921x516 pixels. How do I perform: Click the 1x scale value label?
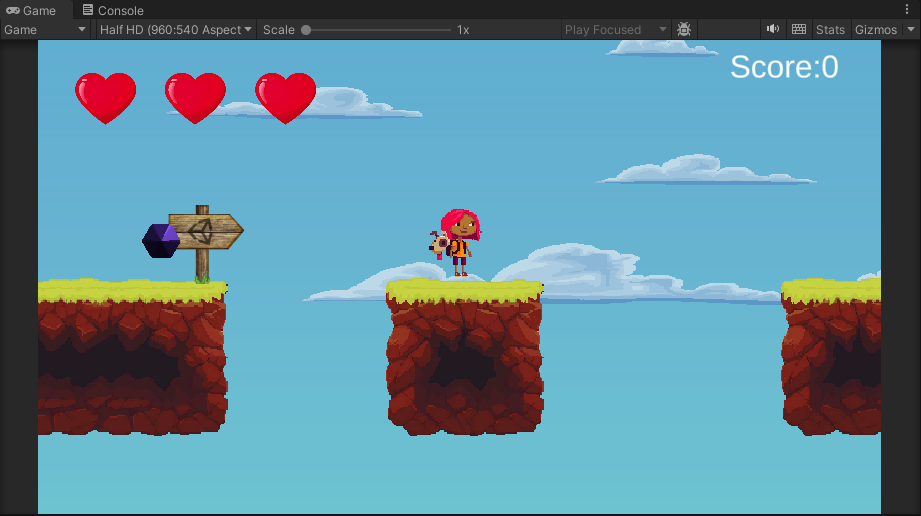(463, 30)
